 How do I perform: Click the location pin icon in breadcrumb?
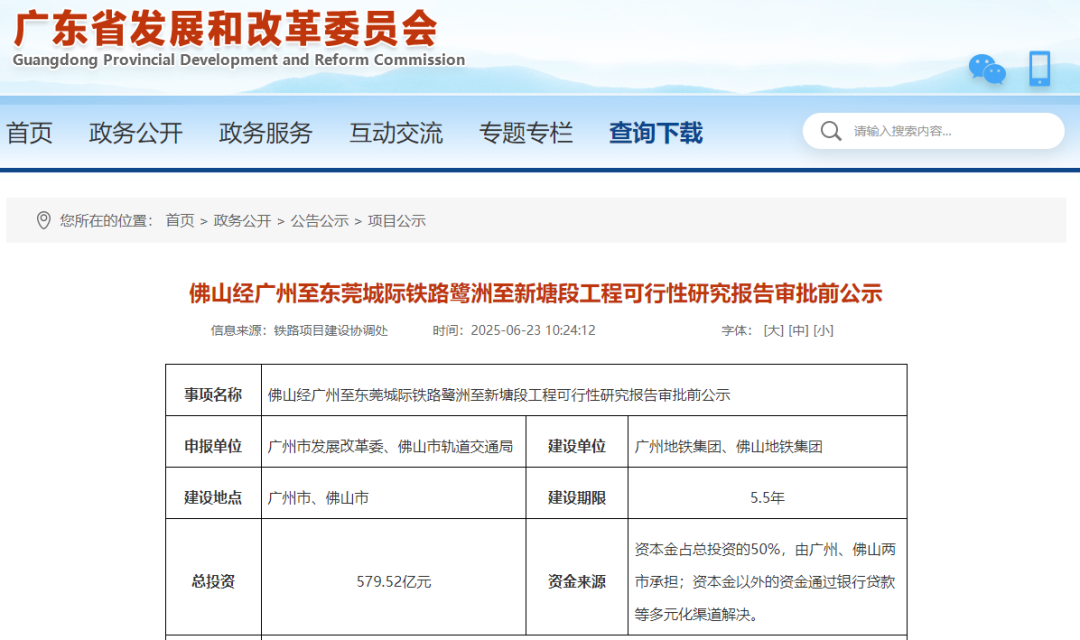coord(43,220)
